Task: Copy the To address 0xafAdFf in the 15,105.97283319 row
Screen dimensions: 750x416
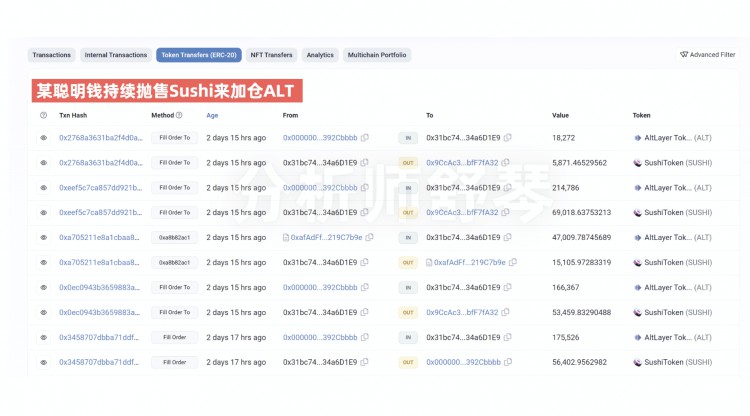Action: [513, 263]
